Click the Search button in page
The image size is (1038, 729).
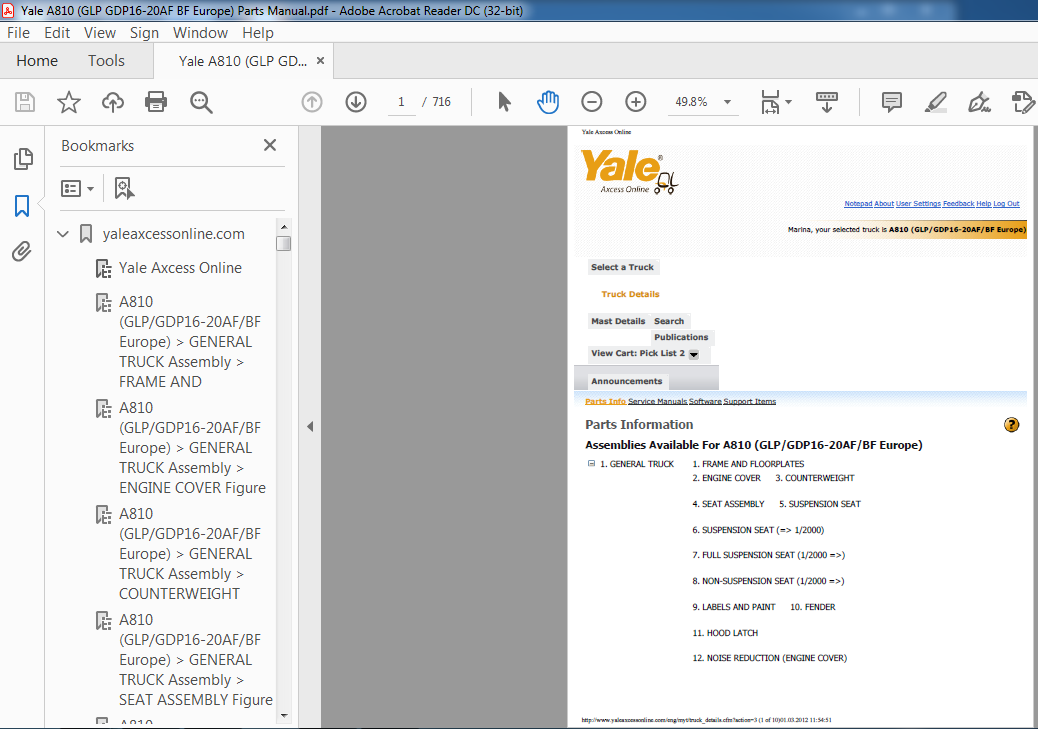tap(669, 321)
